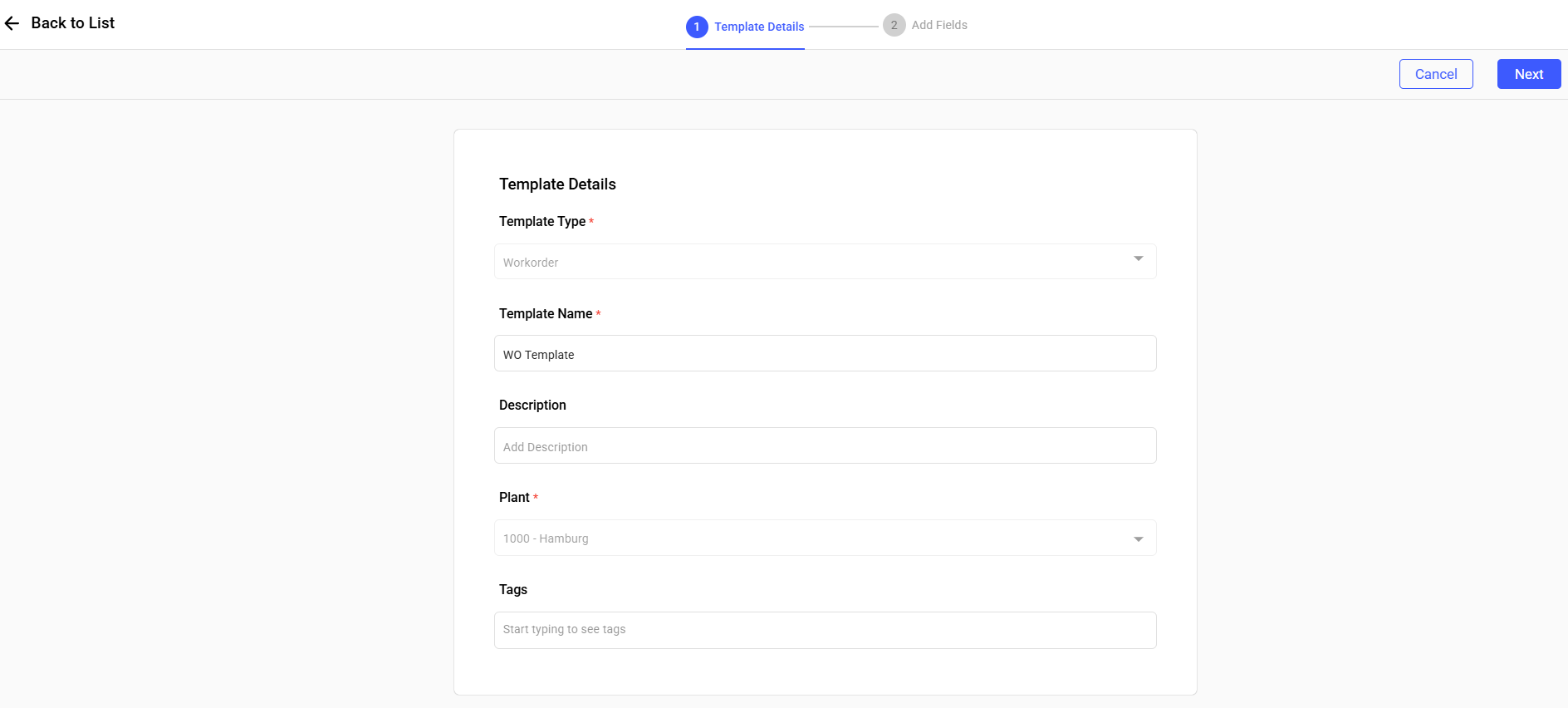Click the Template Type field label

541,221
